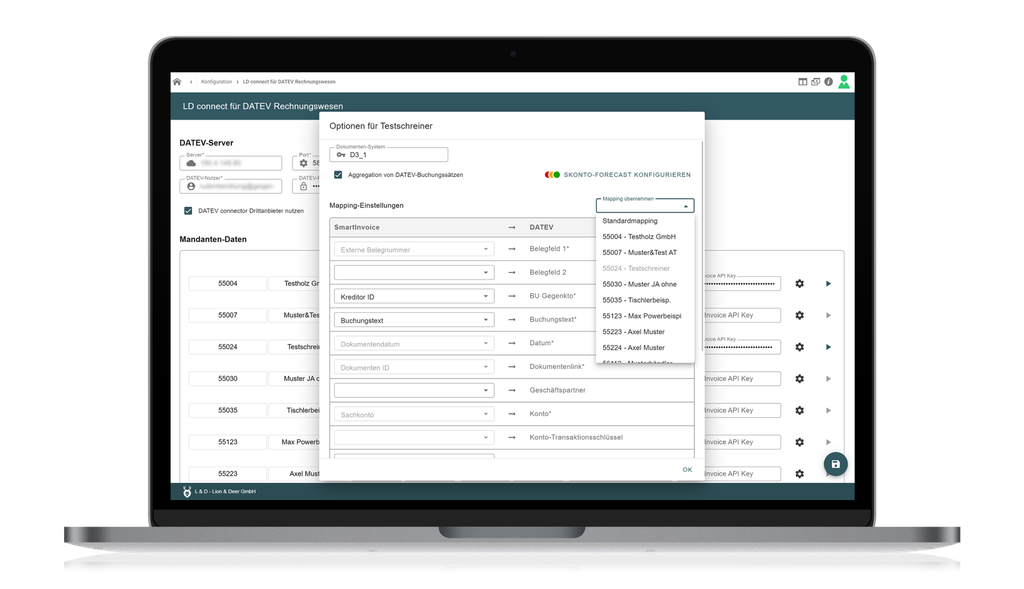
Task: Click play arrow for client 55024
Action: click(828, 347)
